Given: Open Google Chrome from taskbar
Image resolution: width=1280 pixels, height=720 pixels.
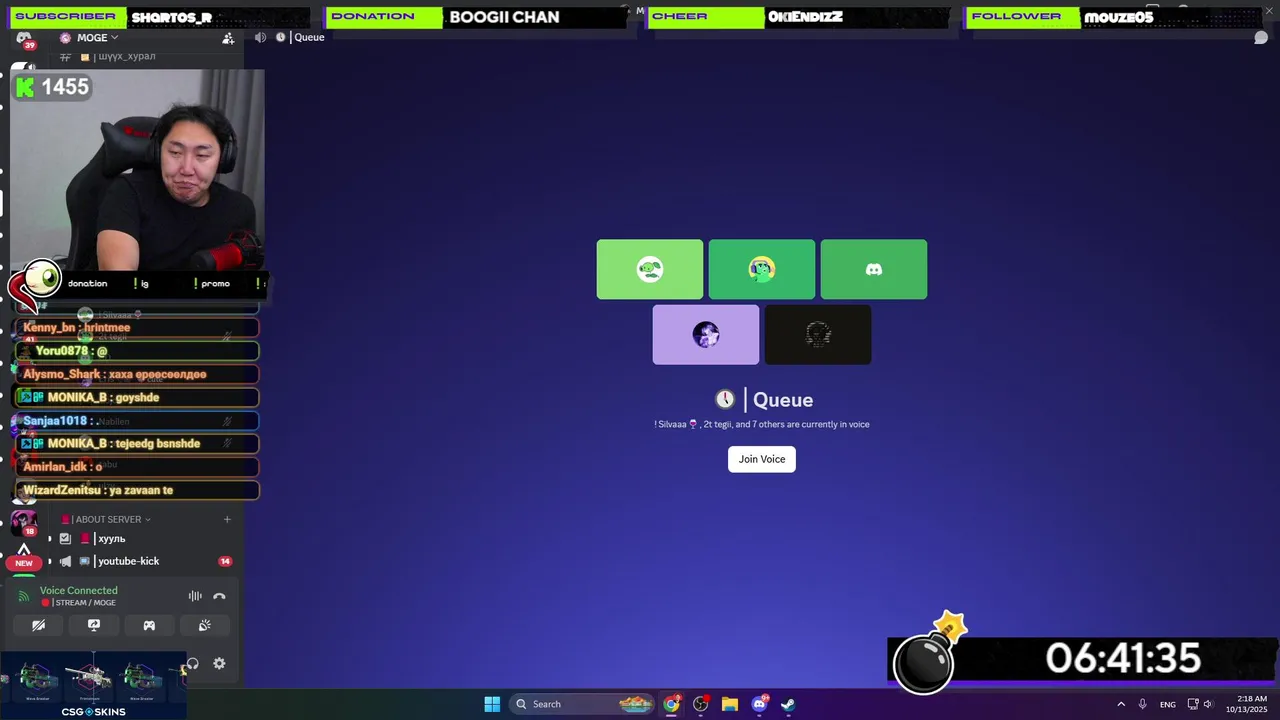Looking at the screenshot, I should tap(671, 704).
